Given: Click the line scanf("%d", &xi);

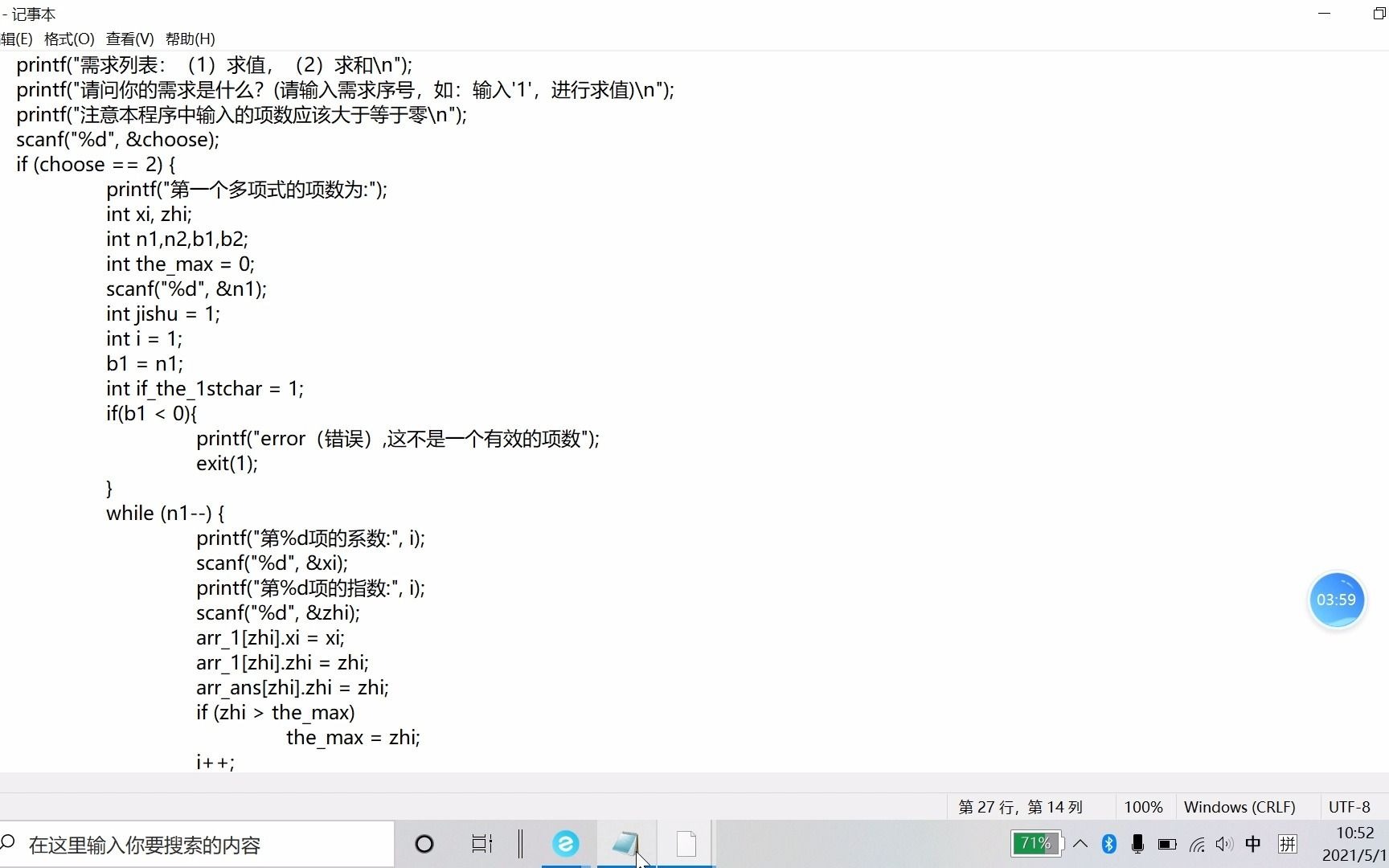Looking at the screenshot, I should (x=272, y=563).
